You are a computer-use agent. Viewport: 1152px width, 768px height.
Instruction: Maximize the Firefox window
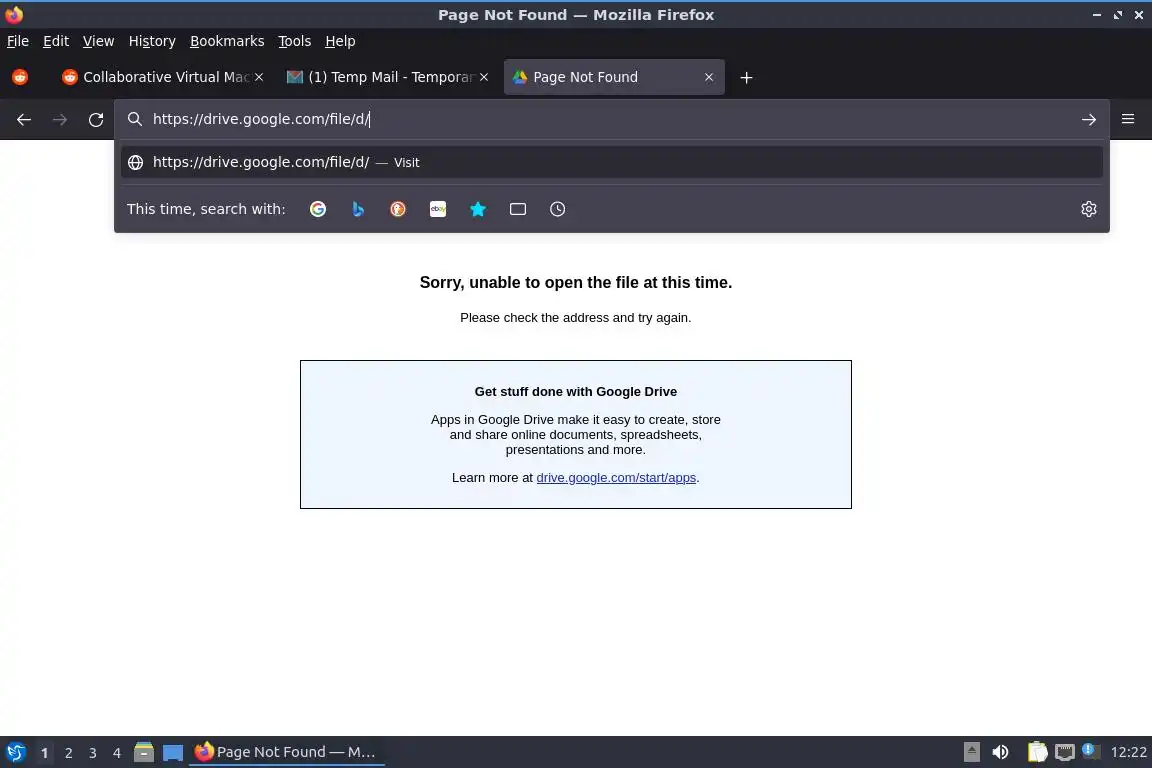1117,15
